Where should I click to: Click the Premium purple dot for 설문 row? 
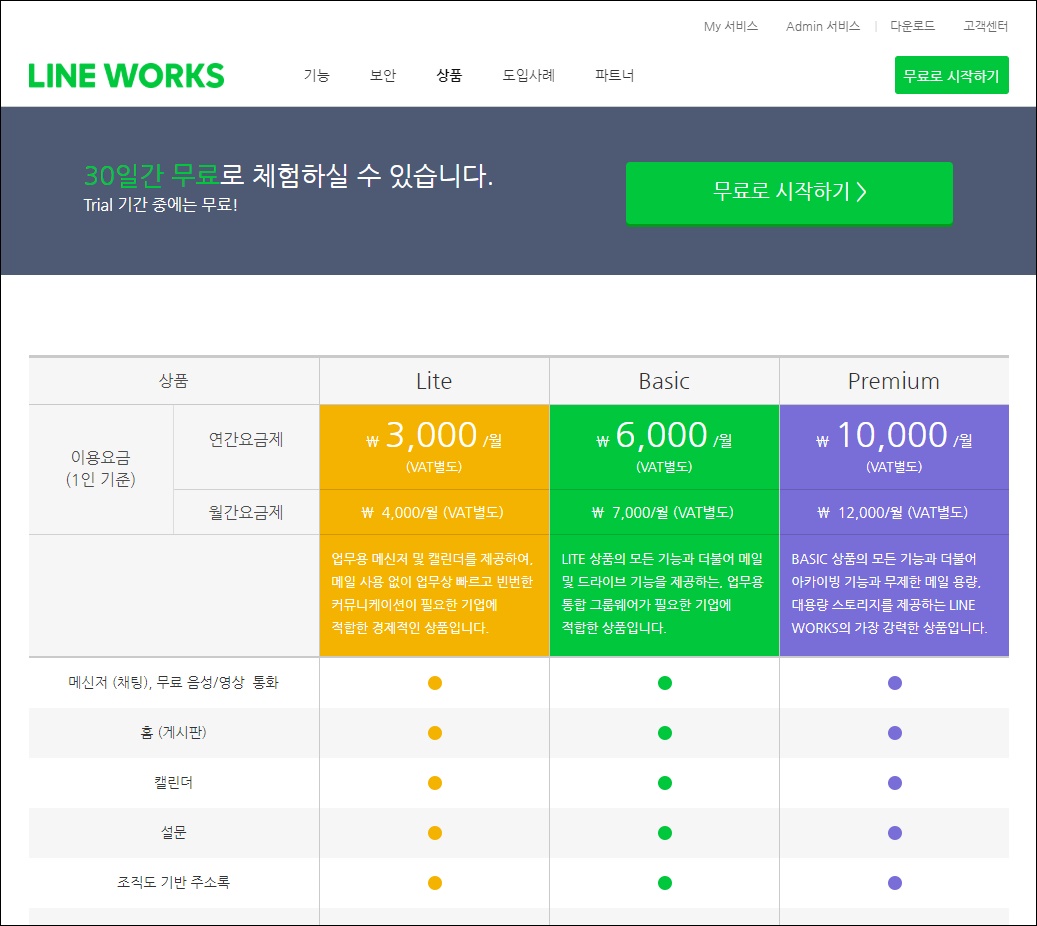(895, 833)
